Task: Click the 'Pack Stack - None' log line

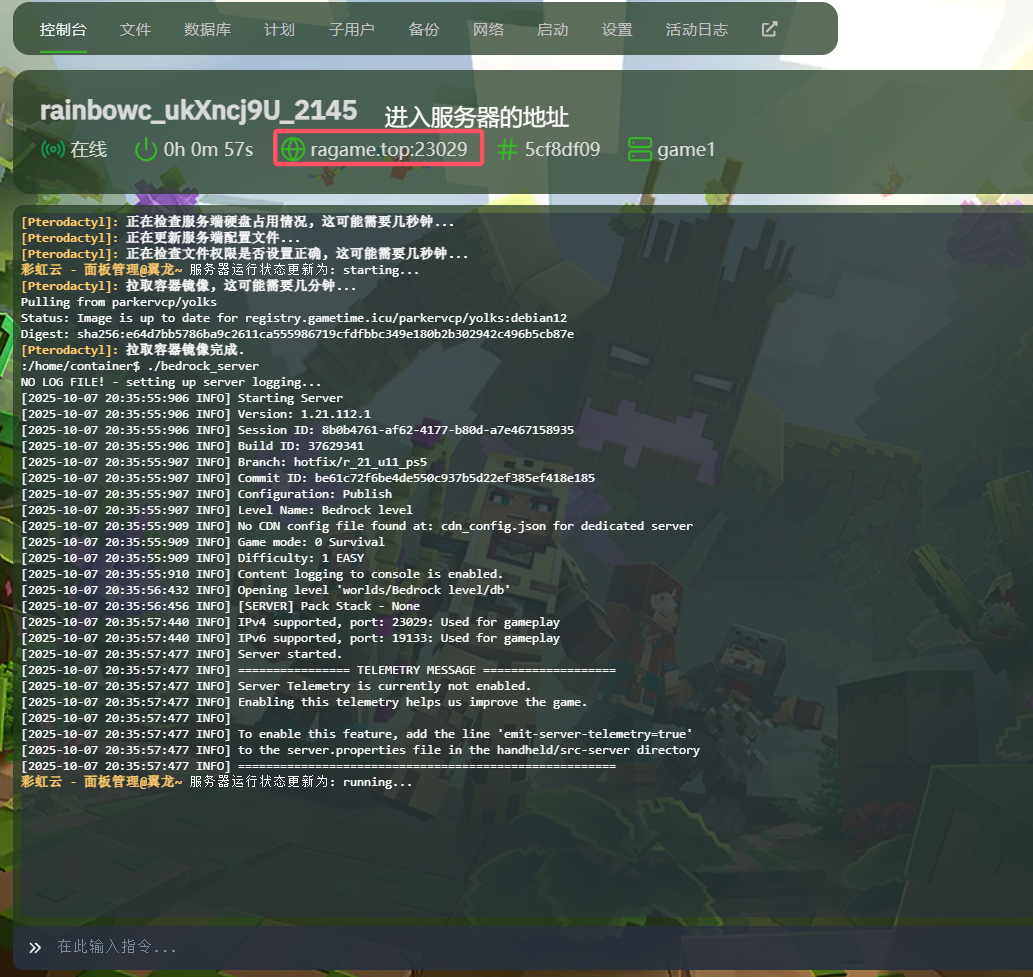Action: pos(220,606)
